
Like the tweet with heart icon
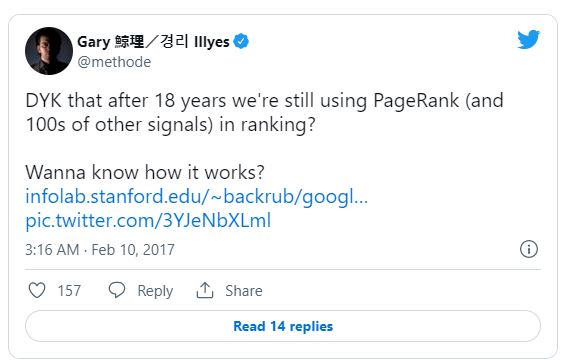pos(37,290)
